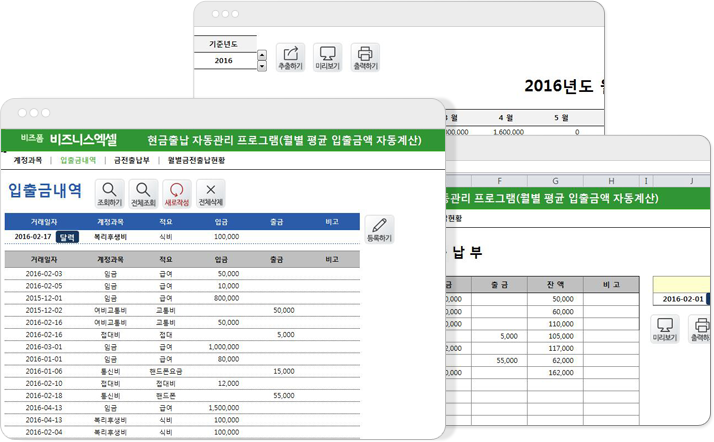Click the 5월 column header in back window
Screen dimensions: 714x442
pyautogui.click(x=561, y=118)
